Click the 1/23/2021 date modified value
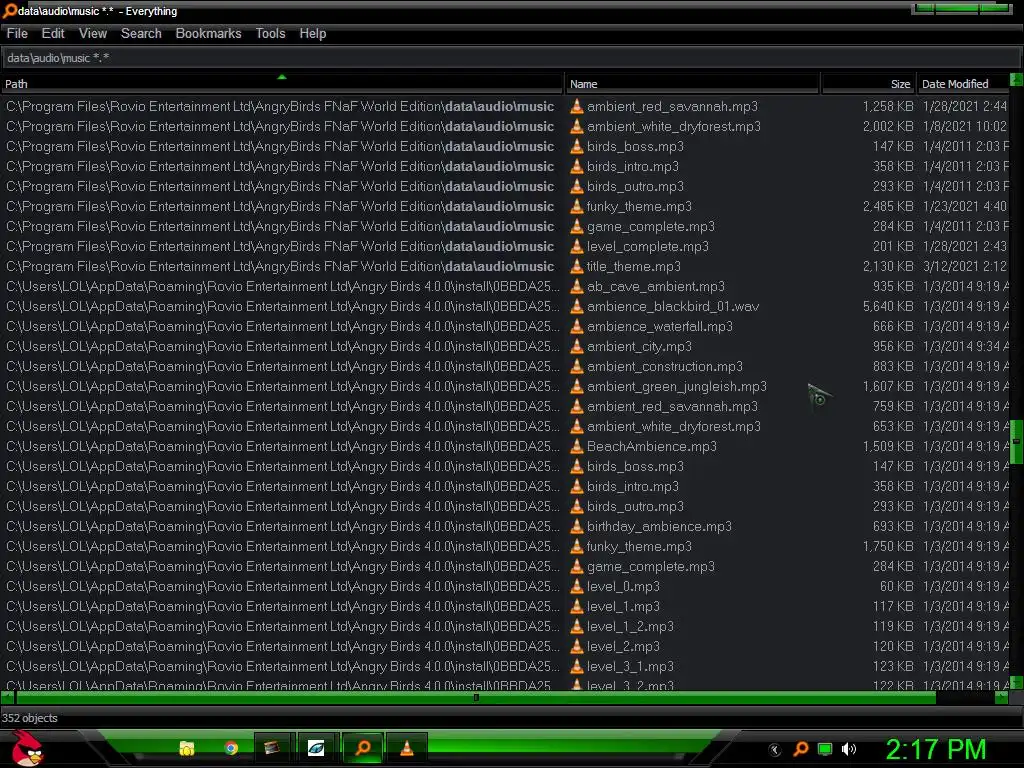 [x=965, y=206]
